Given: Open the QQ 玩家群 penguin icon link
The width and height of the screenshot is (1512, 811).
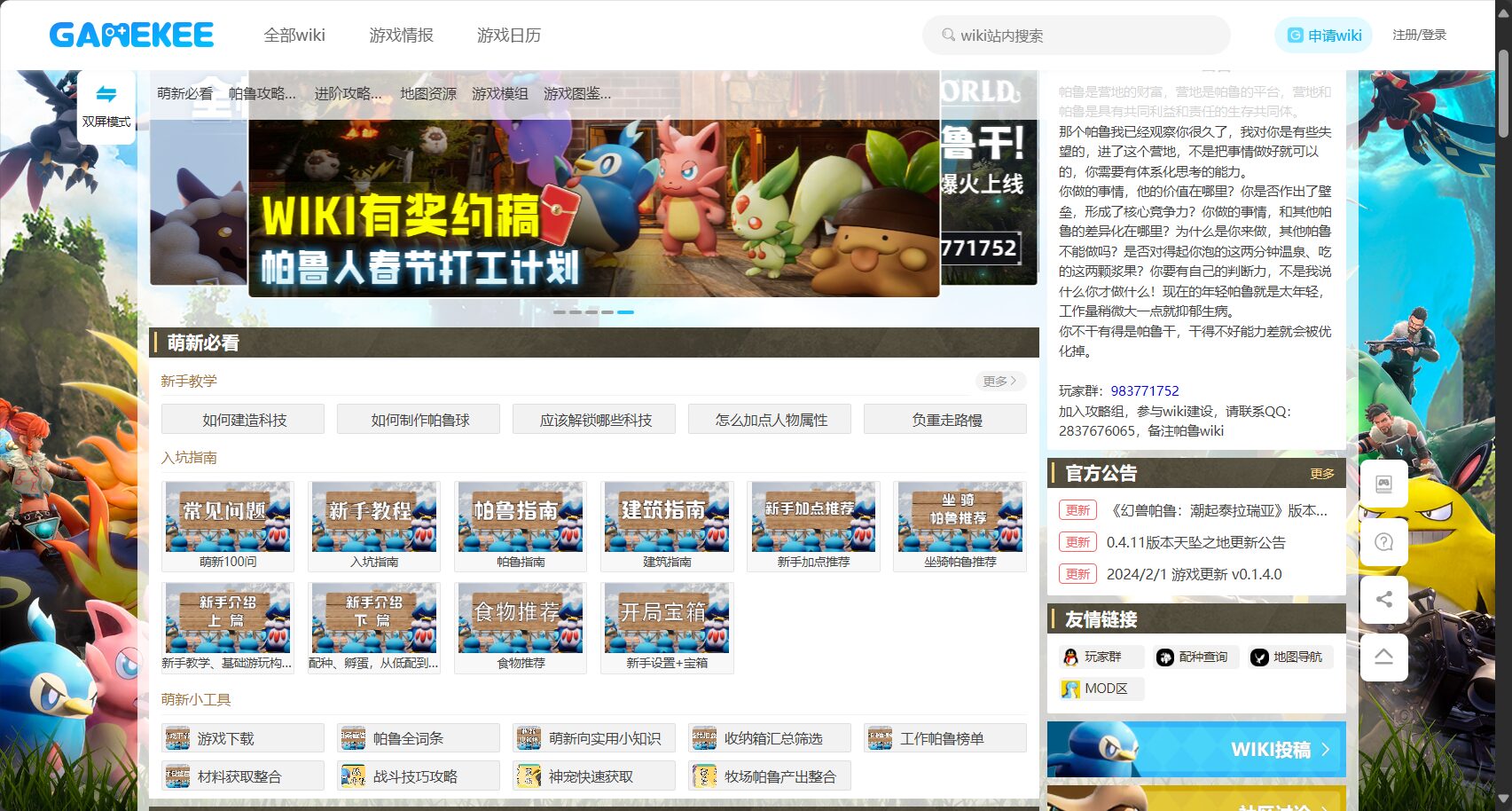Looking at the screenshot, I should [x=1072, y=657].
